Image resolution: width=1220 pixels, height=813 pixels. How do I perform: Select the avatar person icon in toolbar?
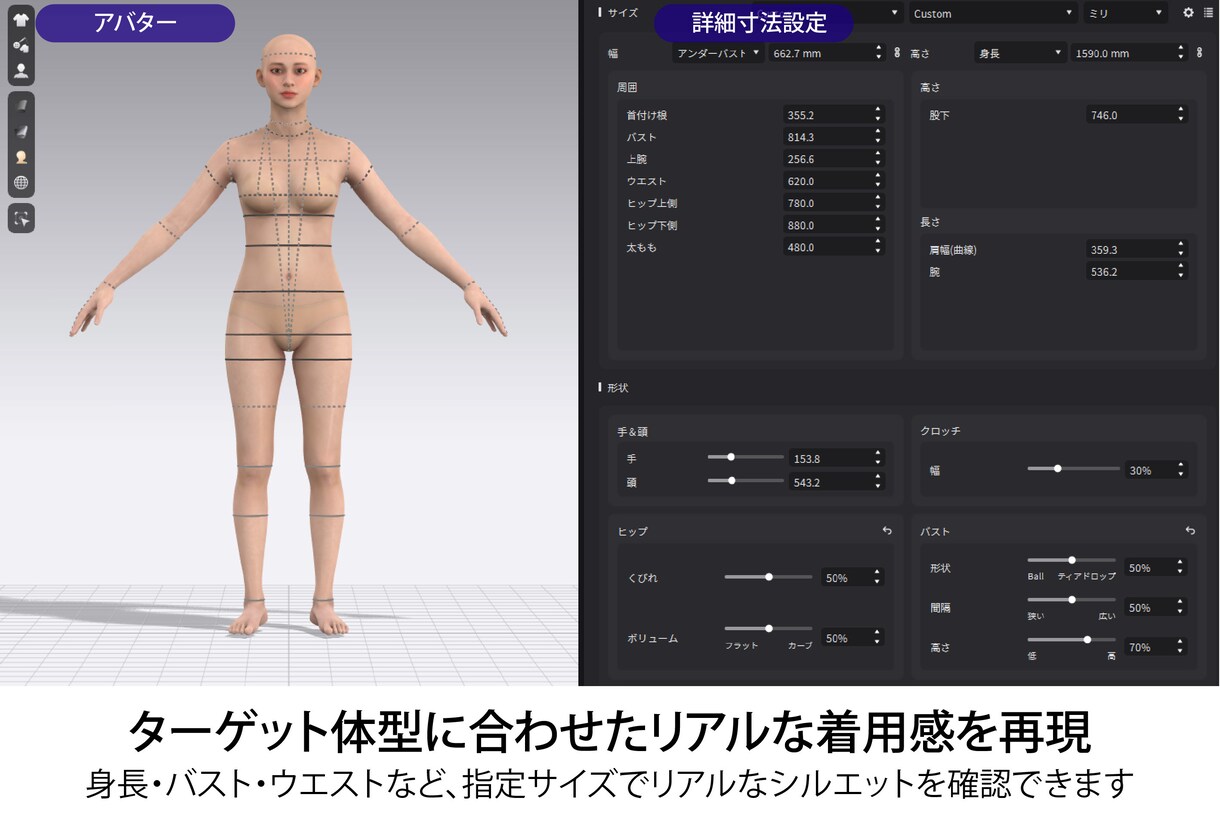tap(20, 71)
